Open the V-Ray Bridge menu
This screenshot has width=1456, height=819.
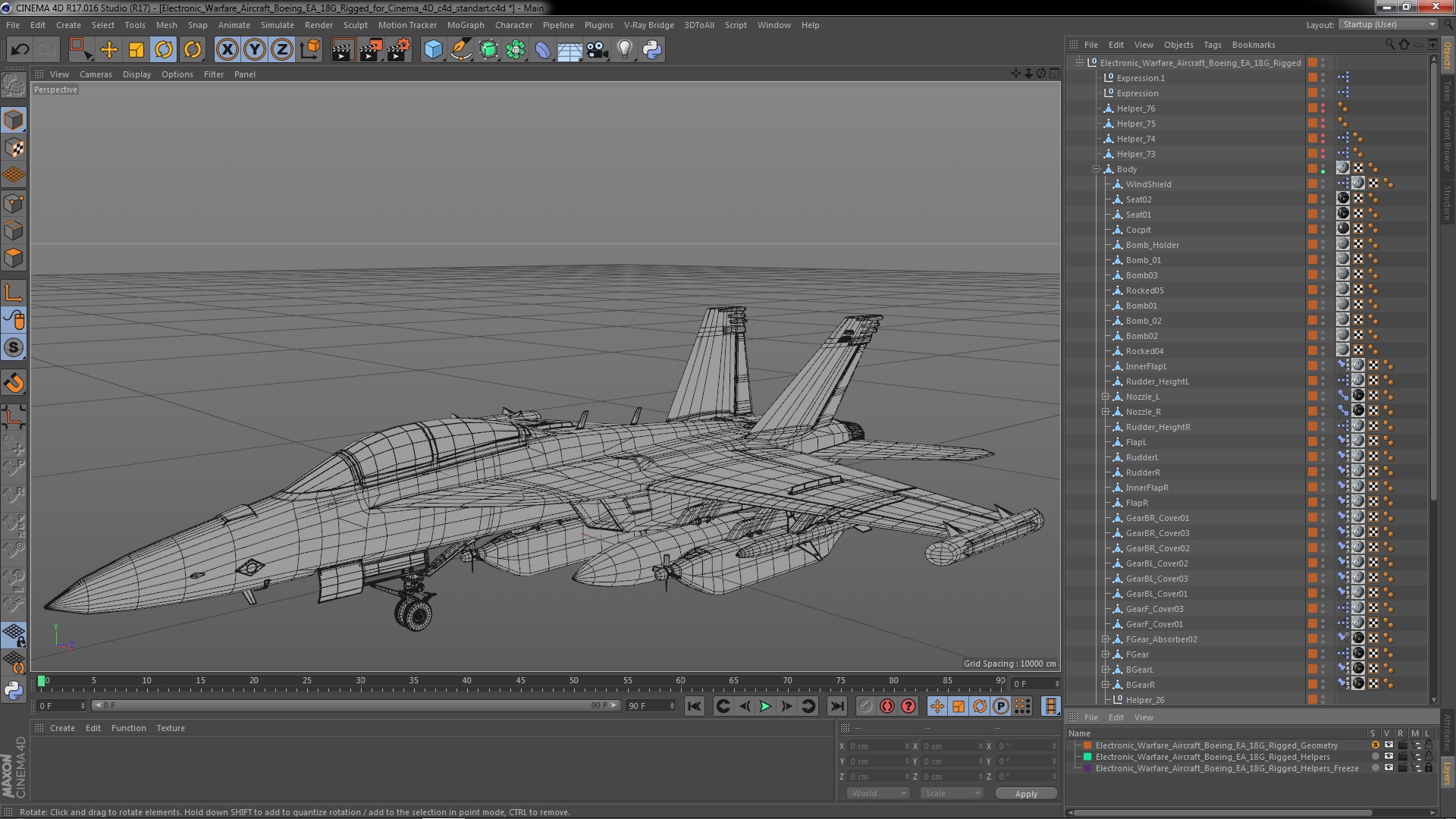[x=648, y=25]
